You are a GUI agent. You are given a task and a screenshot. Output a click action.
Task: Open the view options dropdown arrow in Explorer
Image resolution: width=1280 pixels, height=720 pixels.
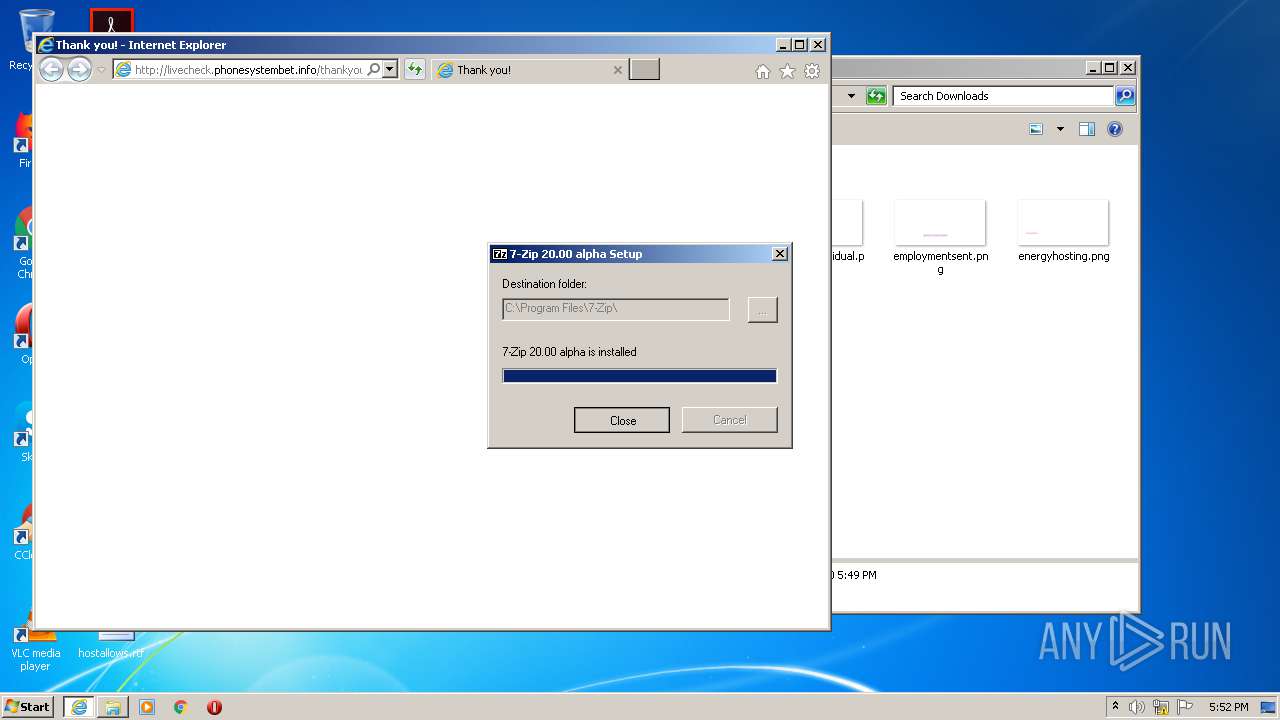point(1060,129)
